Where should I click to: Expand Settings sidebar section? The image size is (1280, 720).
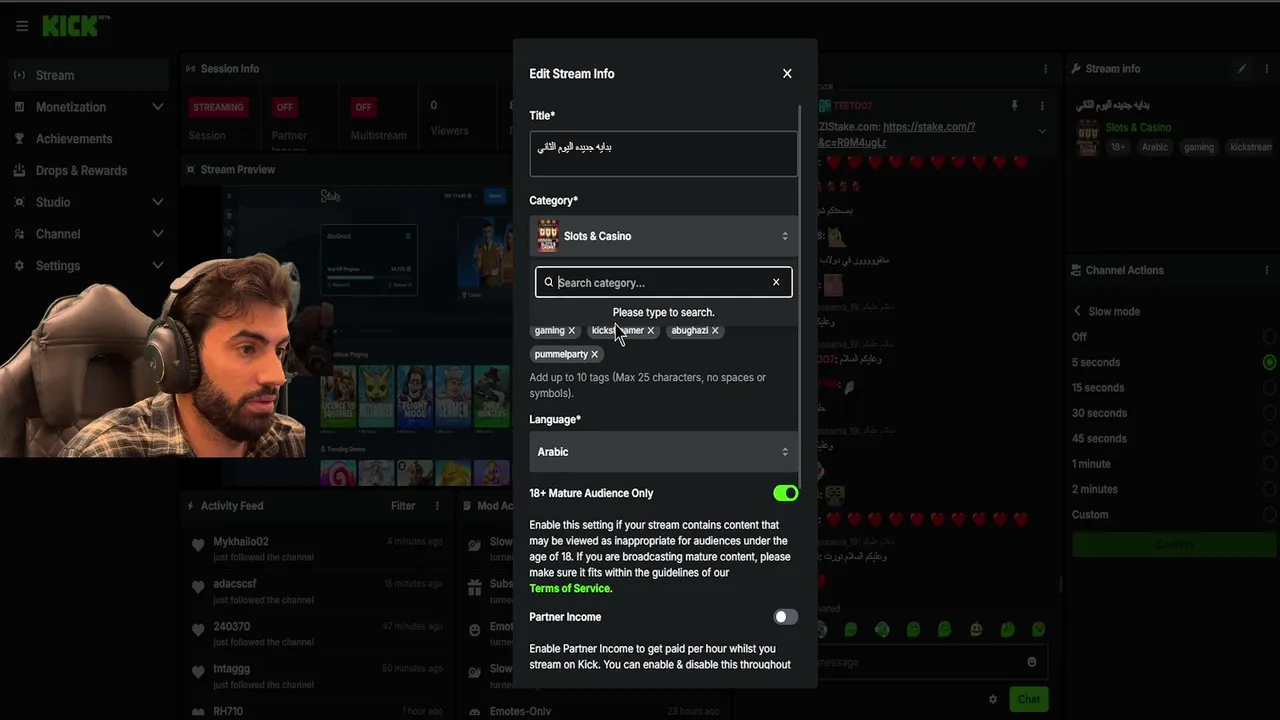[157, 266]
